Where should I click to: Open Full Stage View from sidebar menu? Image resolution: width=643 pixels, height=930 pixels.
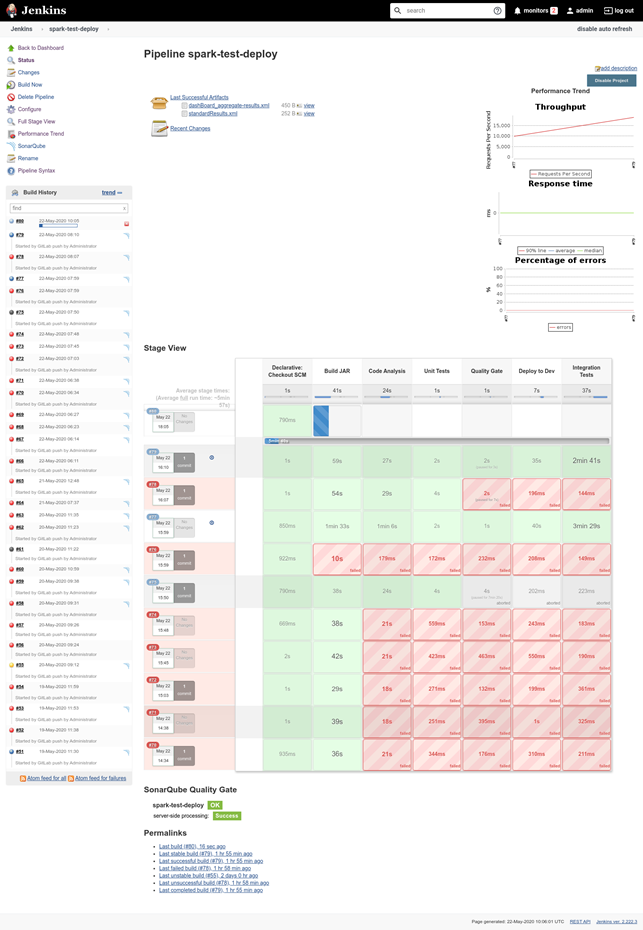click(36, 122)
